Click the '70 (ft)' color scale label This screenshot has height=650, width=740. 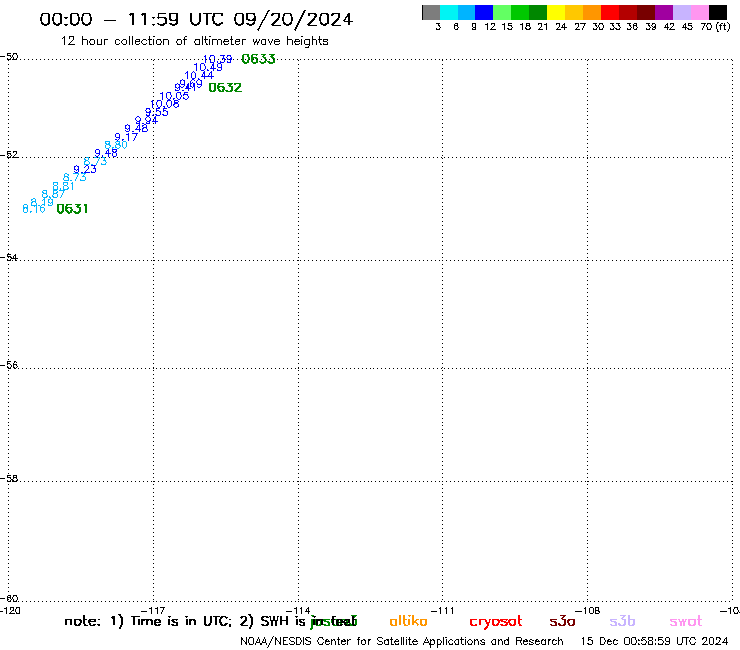[x=715, y=27]
